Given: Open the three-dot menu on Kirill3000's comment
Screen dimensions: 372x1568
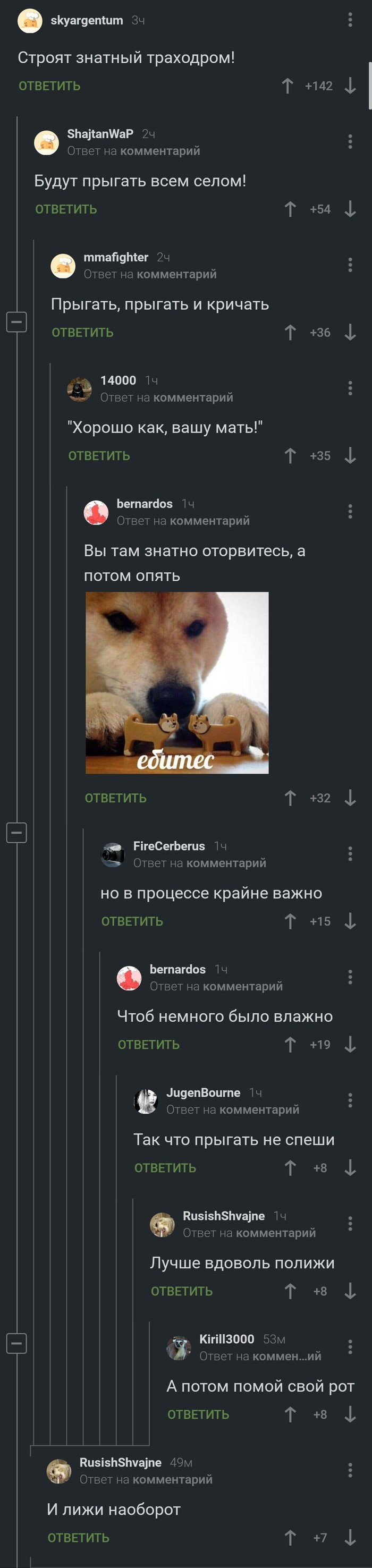Looking at the screenshot, I should [x=350, y=1346].
